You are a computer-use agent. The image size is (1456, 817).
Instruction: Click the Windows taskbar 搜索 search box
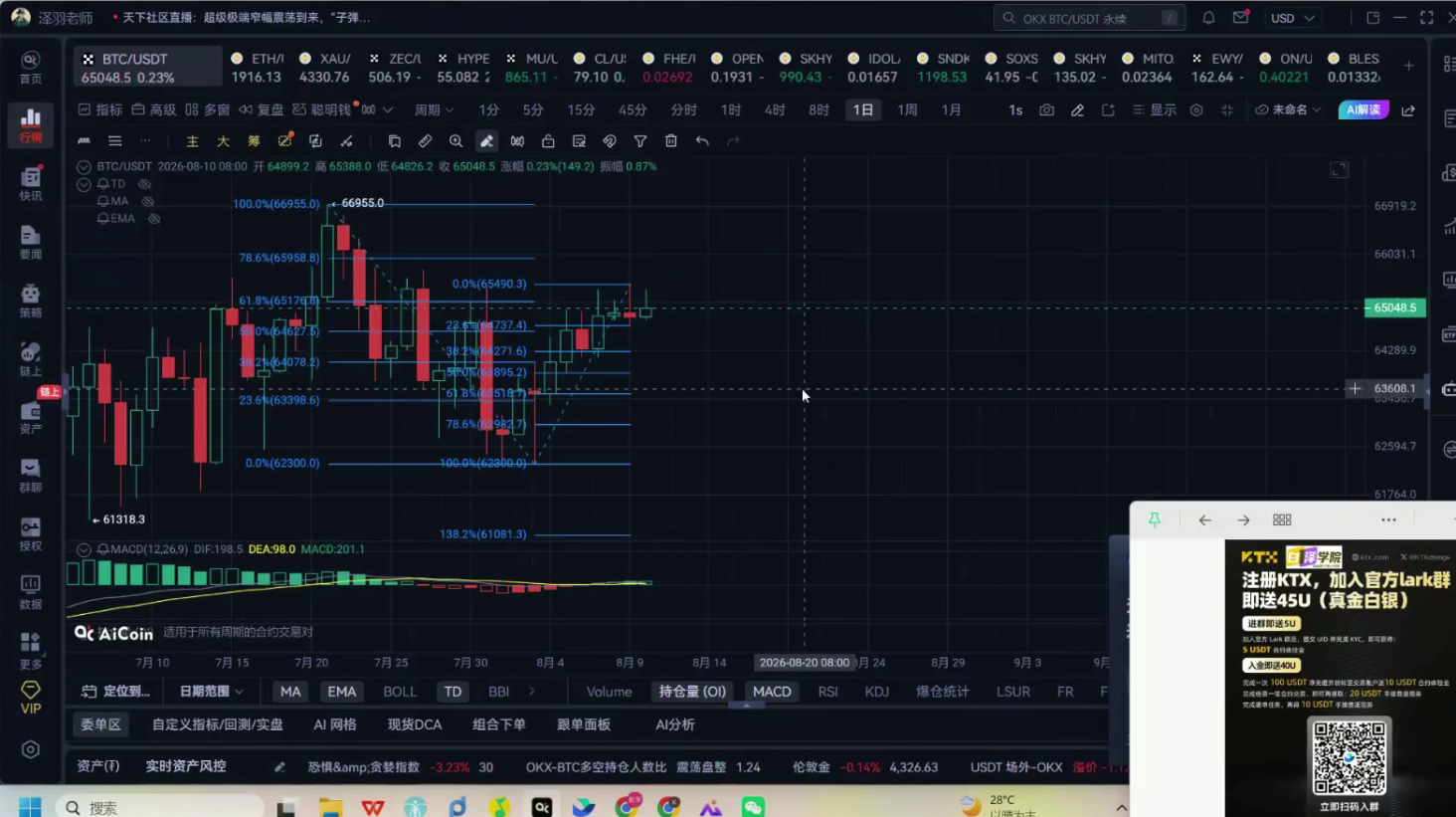click(x=160, y=807)
